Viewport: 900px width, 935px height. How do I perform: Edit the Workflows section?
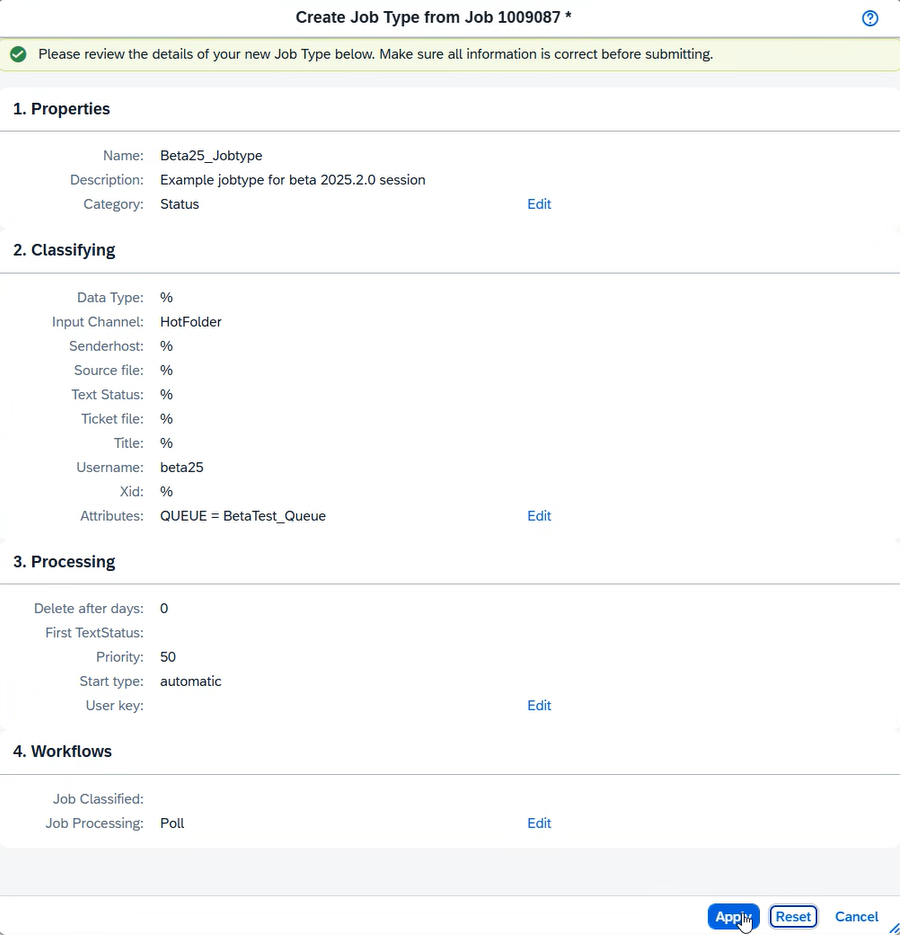click(x=539, y=823)
